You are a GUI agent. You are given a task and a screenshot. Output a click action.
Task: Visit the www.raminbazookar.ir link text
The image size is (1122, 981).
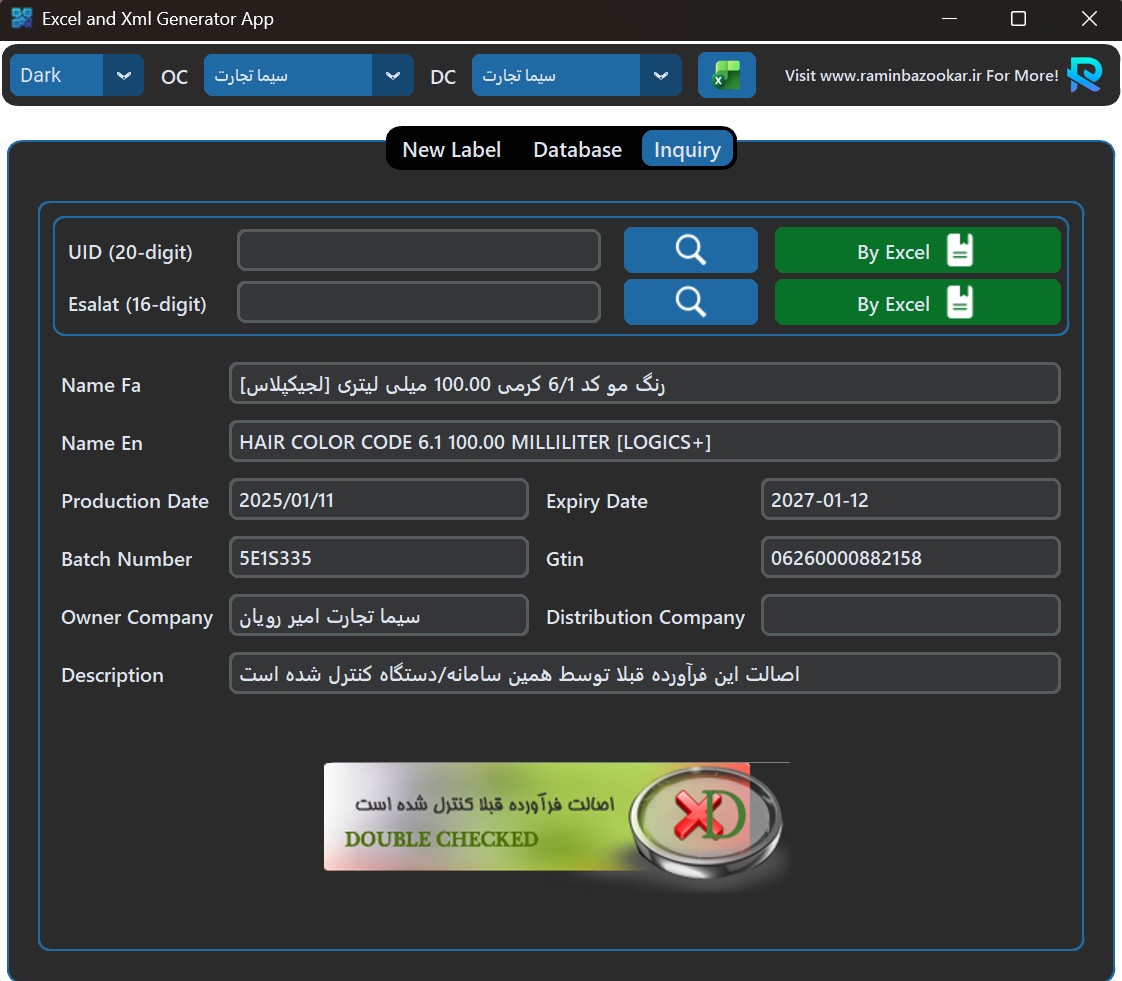click(921, 75)
